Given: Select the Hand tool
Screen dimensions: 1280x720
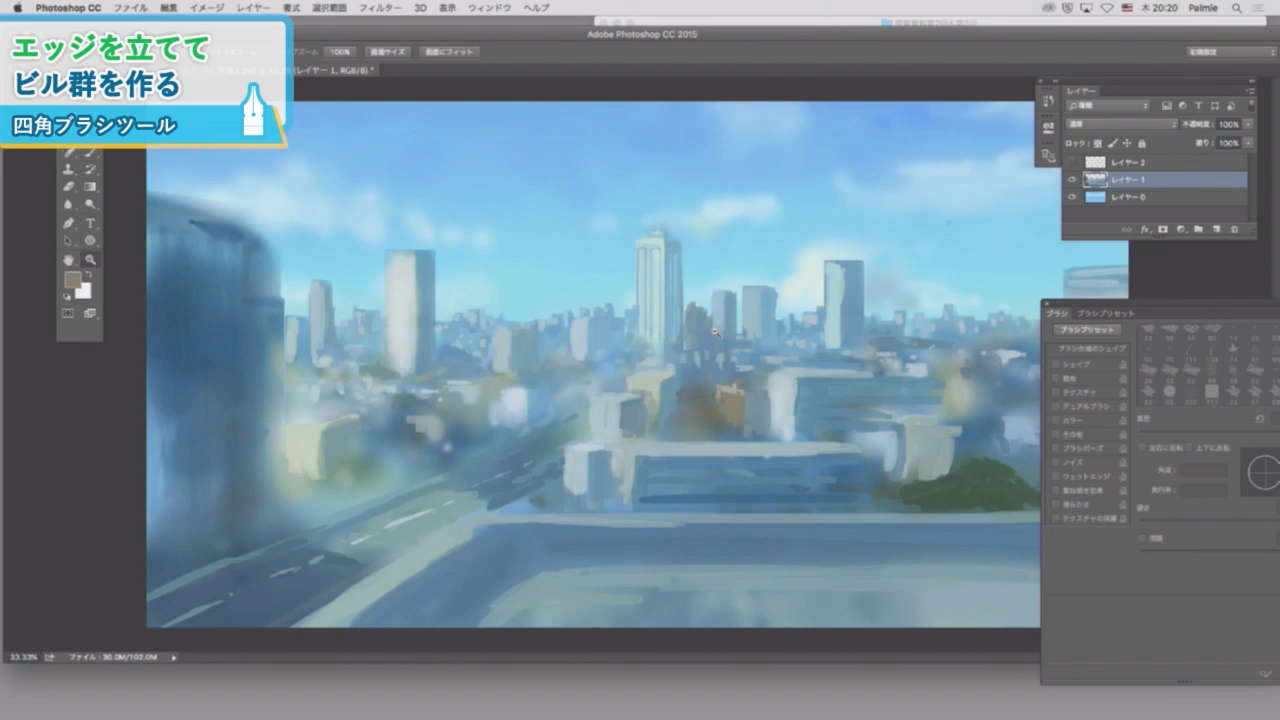Looking at the screenshot, I should click(x=69, y=259).
